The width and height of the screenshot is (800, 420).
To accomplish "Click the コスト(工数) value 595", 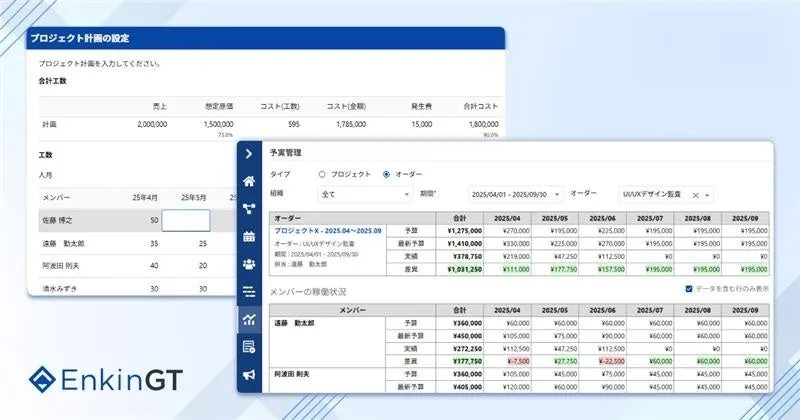I will (x=293, y=124).
